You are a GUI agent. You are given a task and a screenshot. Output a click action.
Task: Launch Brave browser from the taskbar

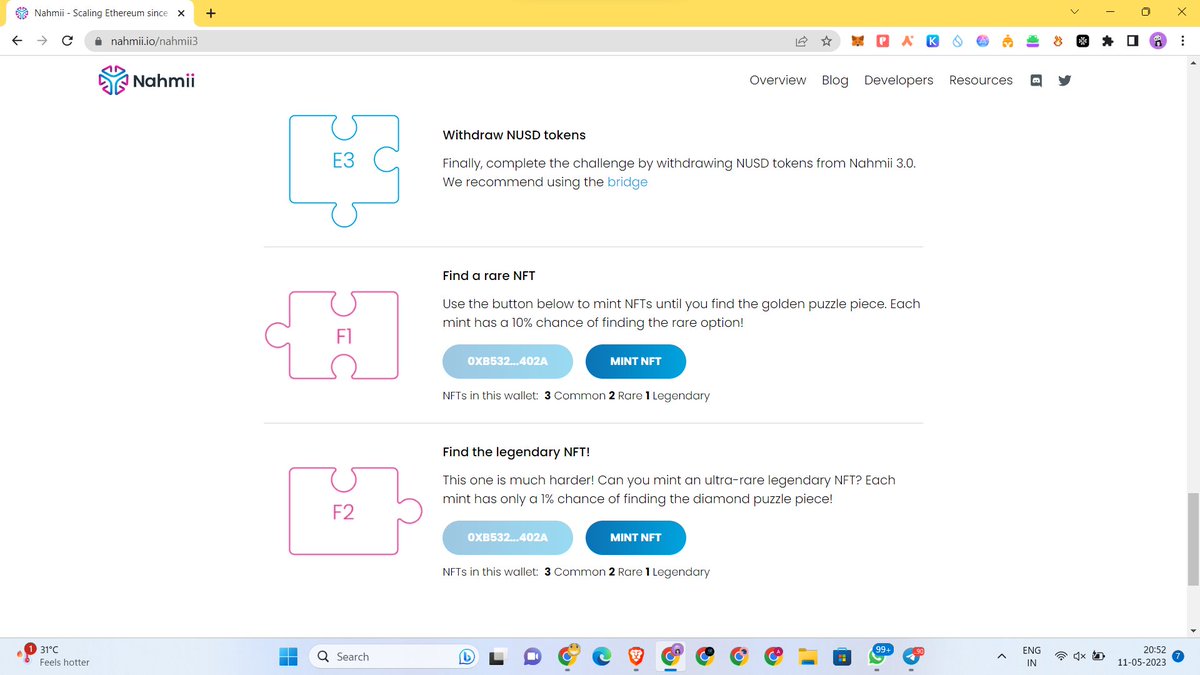(x=636, y=656)
